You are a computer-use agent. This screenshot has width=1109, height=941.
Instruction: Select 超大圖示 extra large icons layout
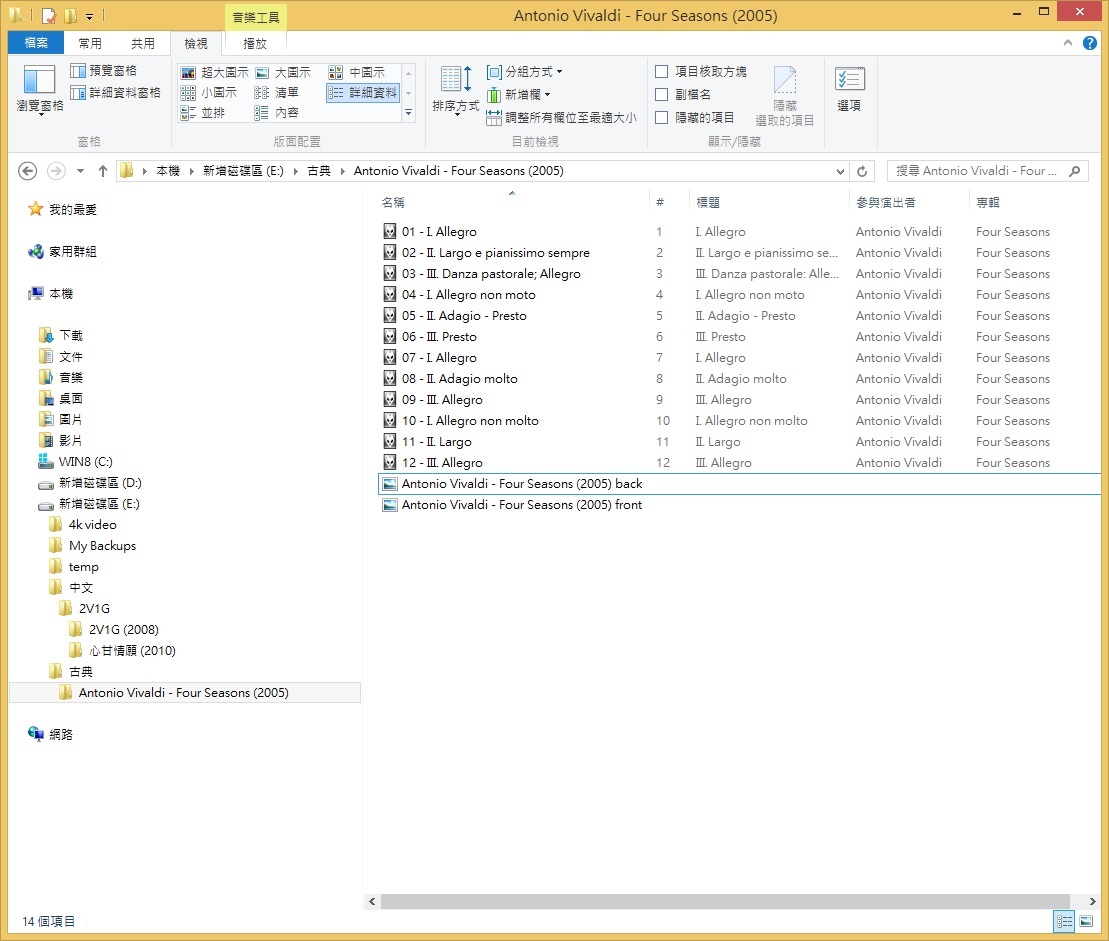[x=214, y=72]
